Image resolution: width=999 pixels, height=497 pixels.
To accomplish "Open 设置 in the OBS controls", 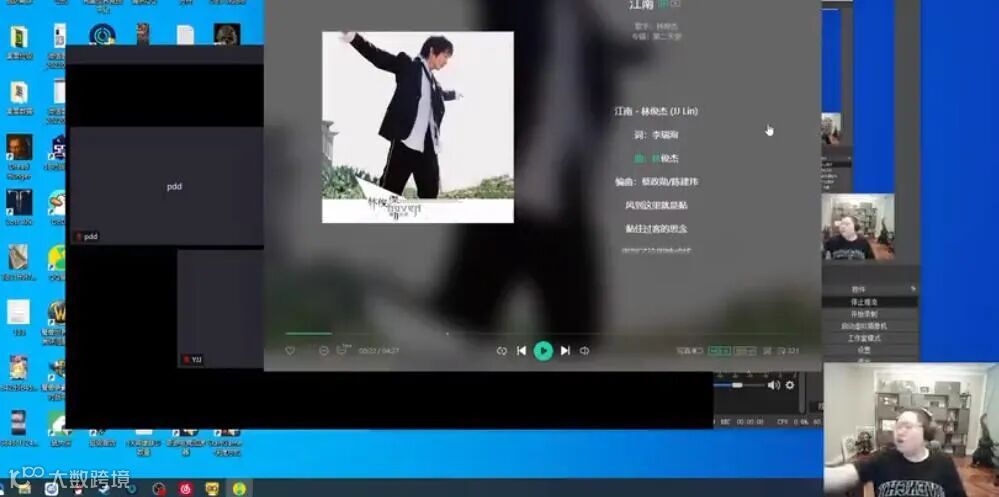I will [x=864, y=350].
